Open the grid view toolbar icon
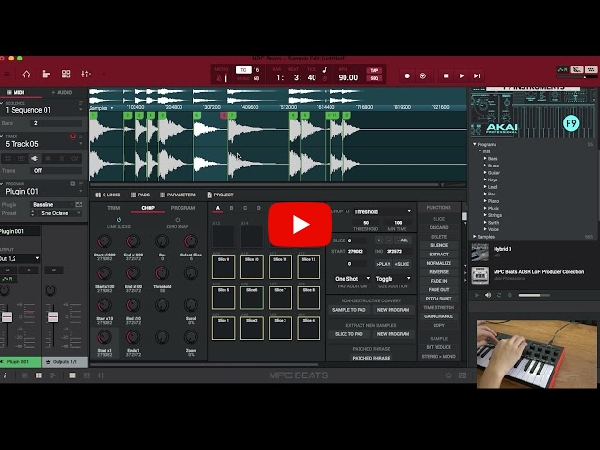The height and width of the screenshot is (450, 600). pyautogui.click(x=66, y=74)
